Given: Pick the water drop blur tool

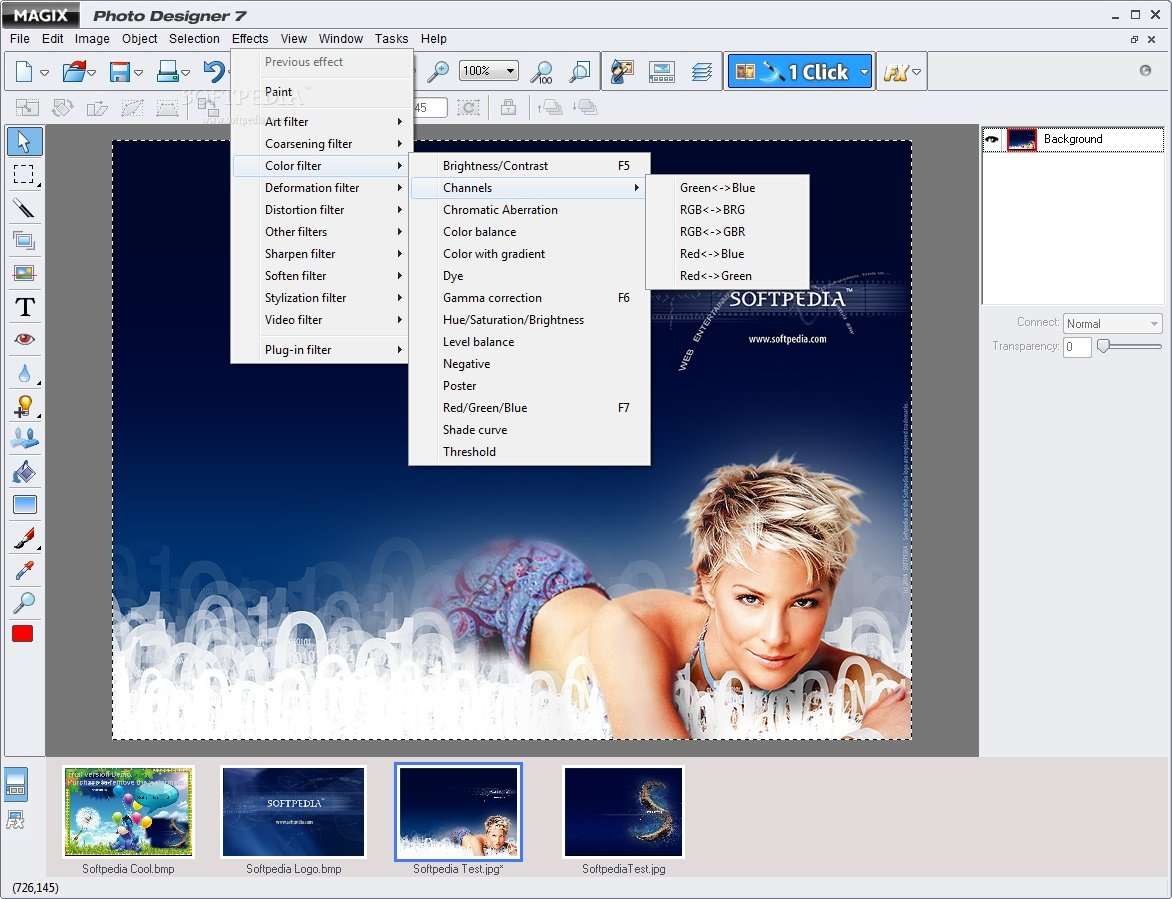Looking at the screenshot, I should 24,372.
